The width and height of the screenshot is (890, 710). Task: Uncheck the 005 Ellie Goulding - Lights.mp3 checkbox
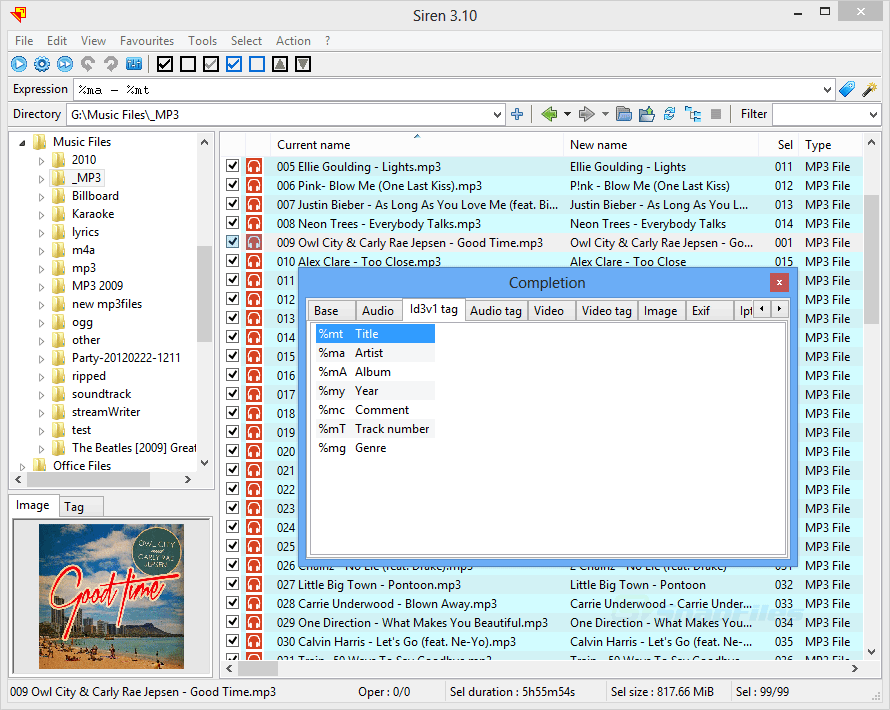232,166
